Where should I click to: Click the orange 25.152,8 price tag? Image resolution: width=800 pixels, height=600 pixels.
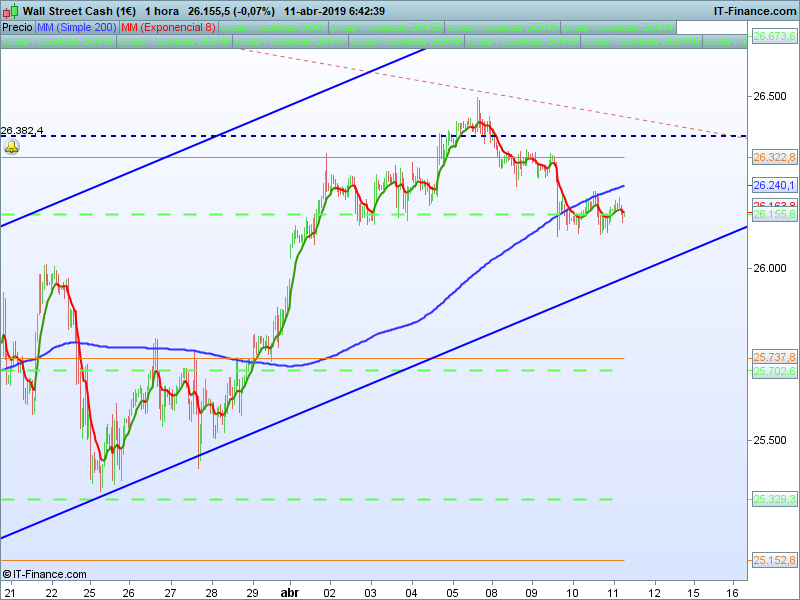click(774, 560)
